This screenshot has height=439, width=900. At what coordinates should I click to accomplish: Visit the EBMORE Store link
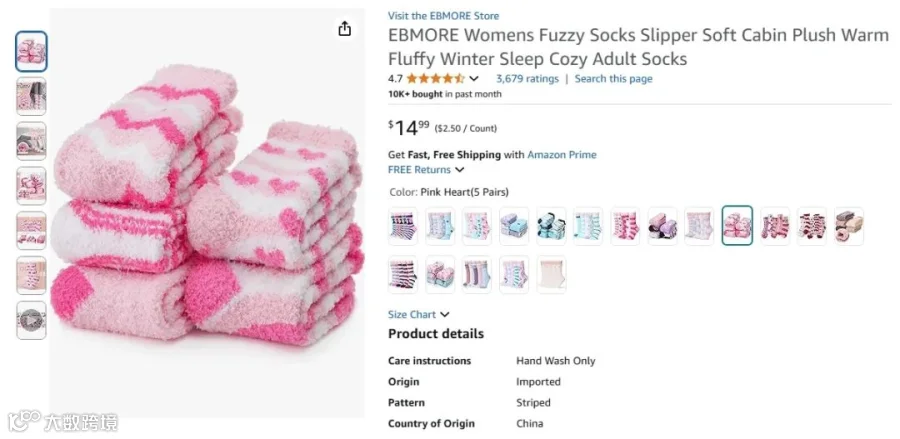coord(443,16)
